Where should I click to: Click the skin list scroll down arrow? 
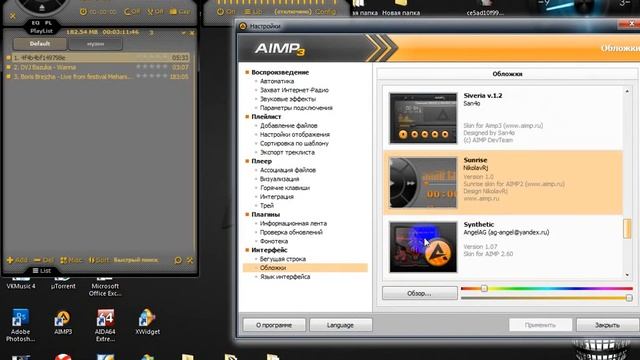point(627,275)
